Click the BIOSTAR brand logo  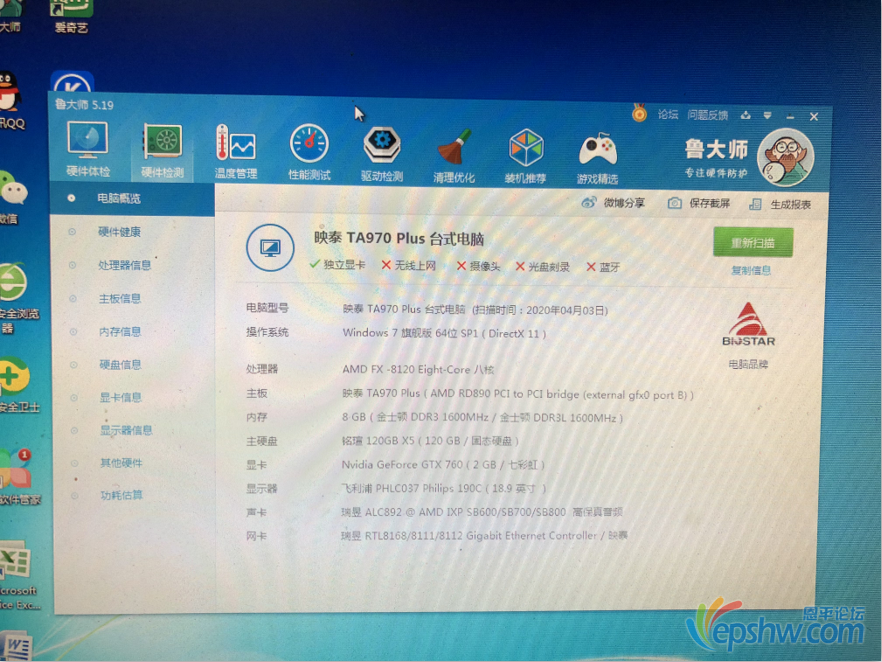748,324
